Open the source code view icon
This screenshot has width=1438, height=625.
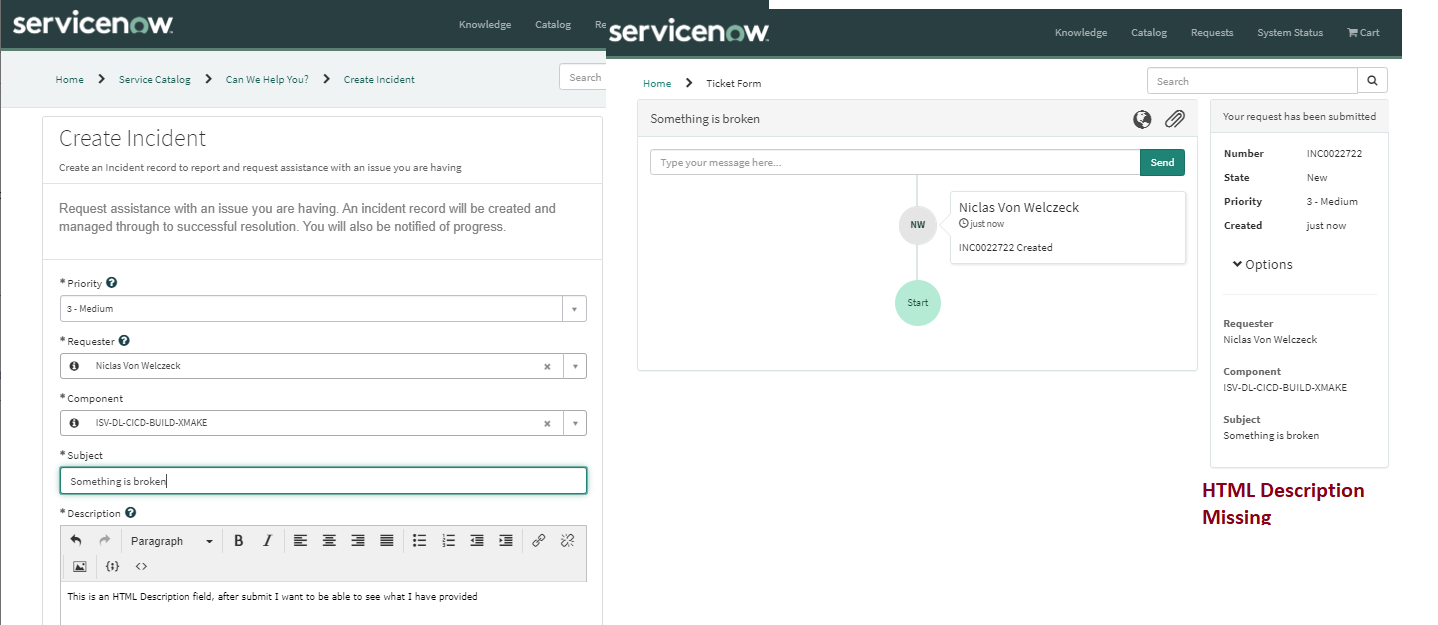click(x=141, y=566)
